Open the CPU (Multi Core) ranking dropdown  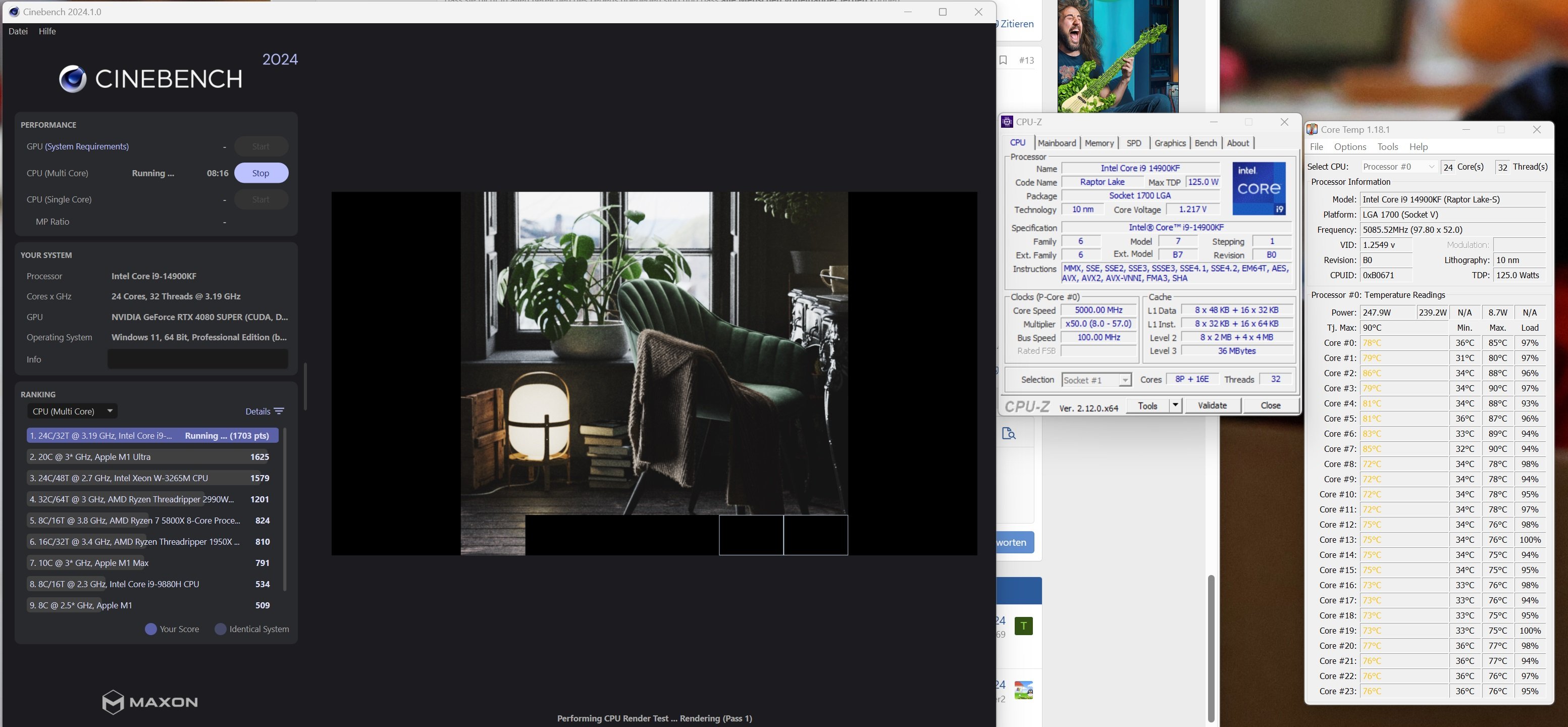(x=72, y=411)
